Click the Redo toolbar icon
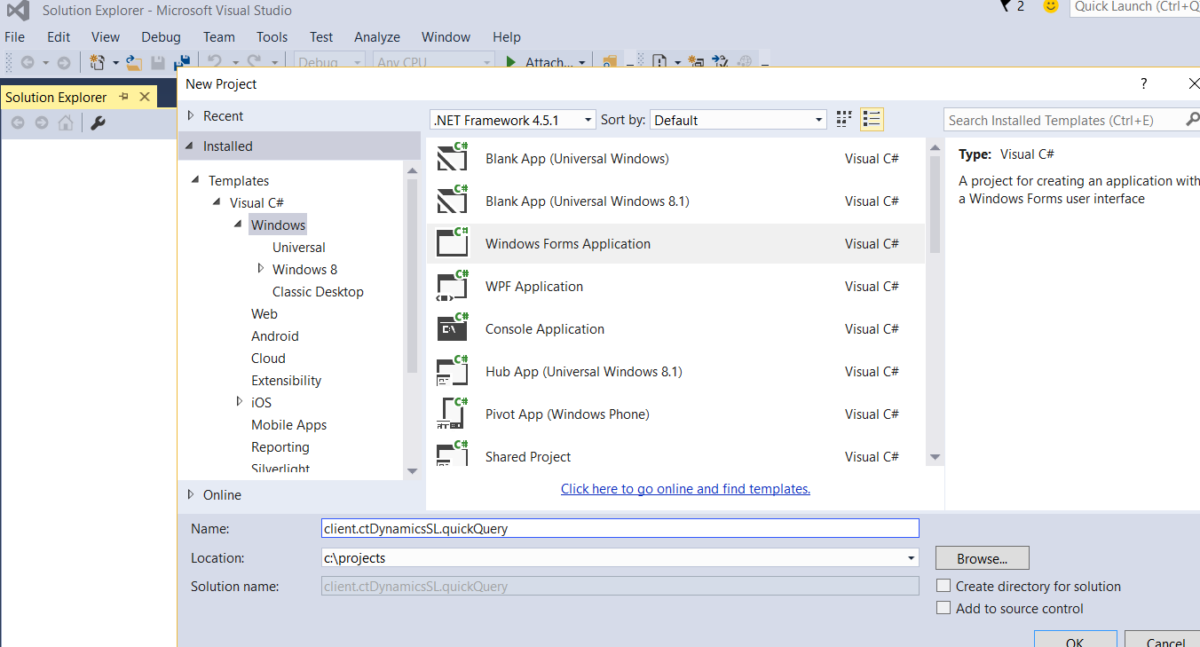The width and height of the screenshot is (1200, 647). [254, 62]
